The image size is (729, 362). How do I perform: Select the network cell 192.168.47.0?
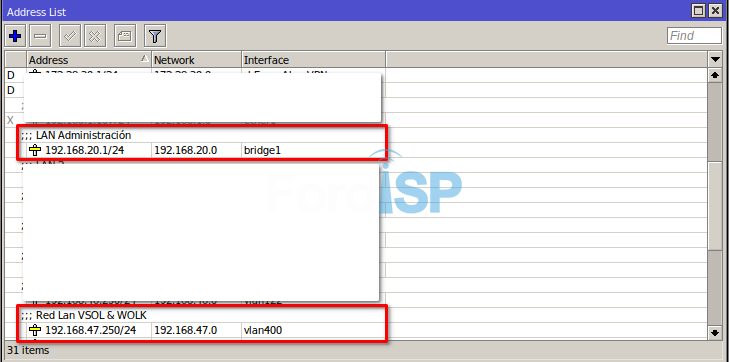click(x=186, y=330)
